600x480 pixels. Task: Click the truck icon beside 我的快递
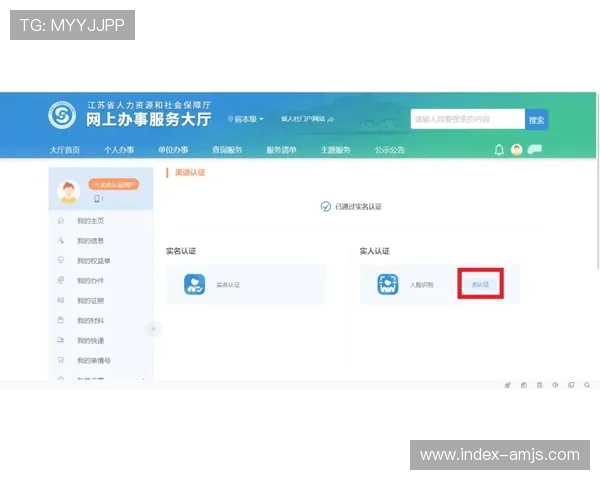pos(60,340)
